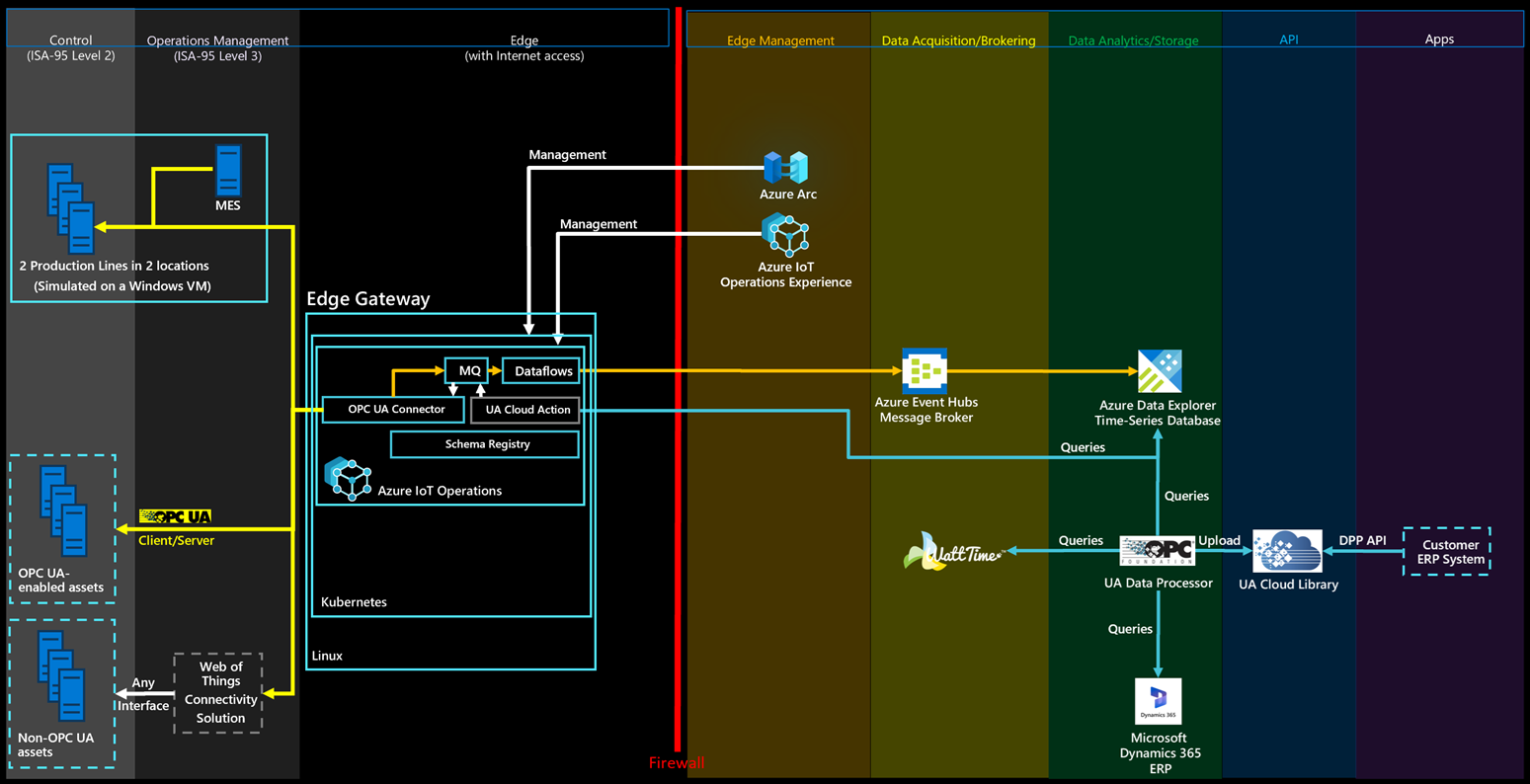The width and height of the screenshot is (1530, 784).
Task: Click the Dynamics 365 icon
Action: (x=1158, y=701)
